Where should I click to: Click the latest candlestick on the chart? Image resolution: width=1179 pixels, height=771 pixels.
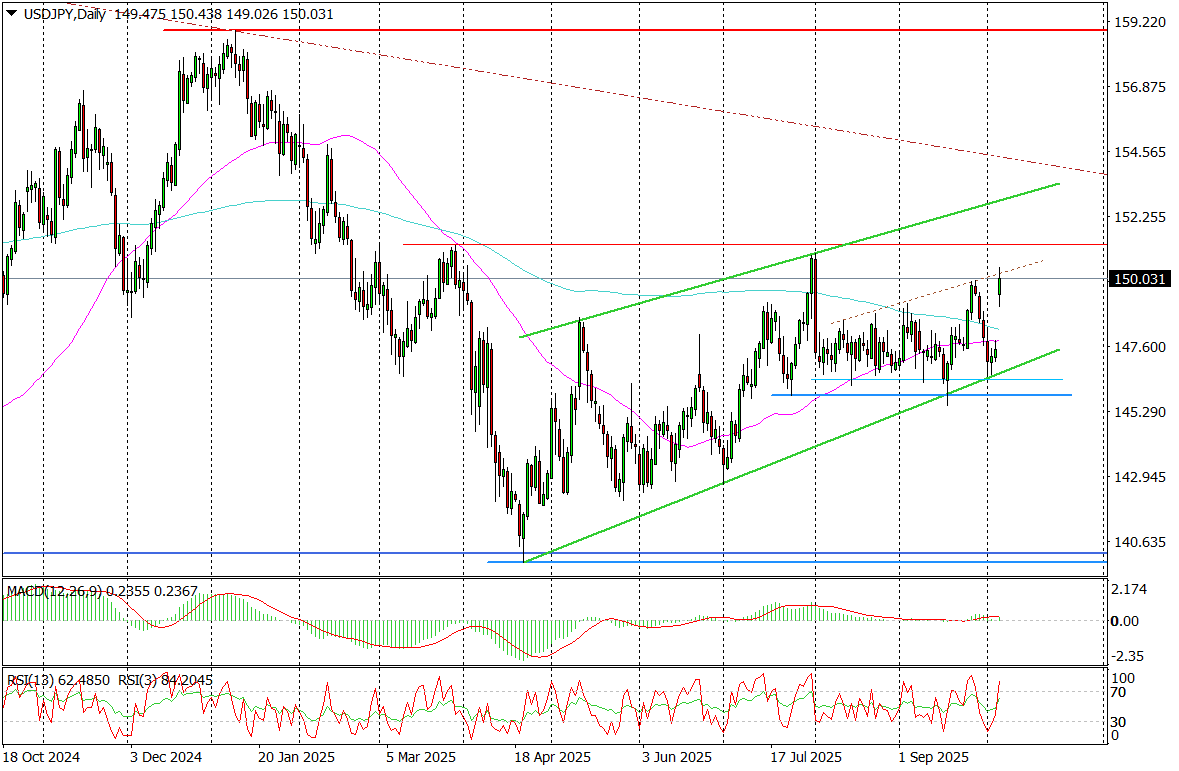tap(1000, 288)
